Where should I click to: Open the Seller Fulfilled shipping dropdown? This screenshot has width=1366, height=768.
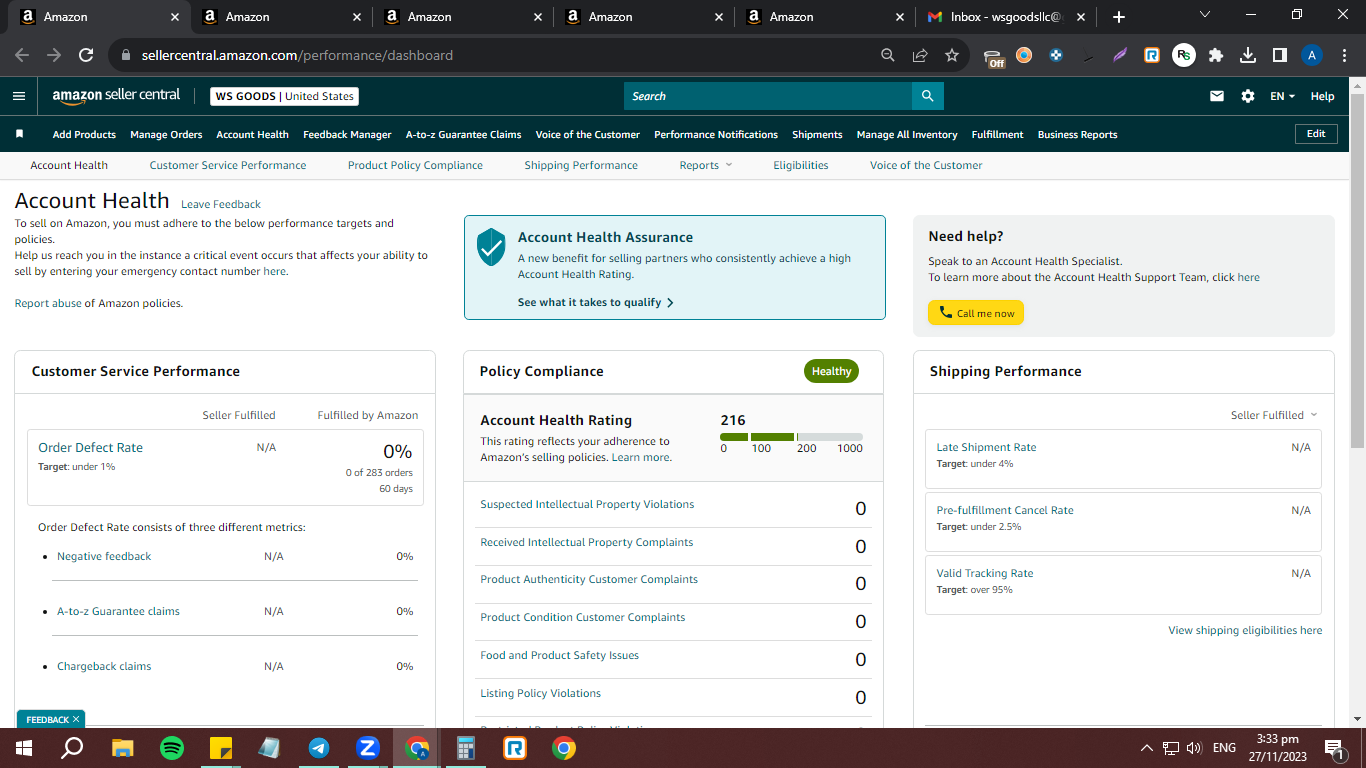pyautogui.click(x=1274, y=415)
